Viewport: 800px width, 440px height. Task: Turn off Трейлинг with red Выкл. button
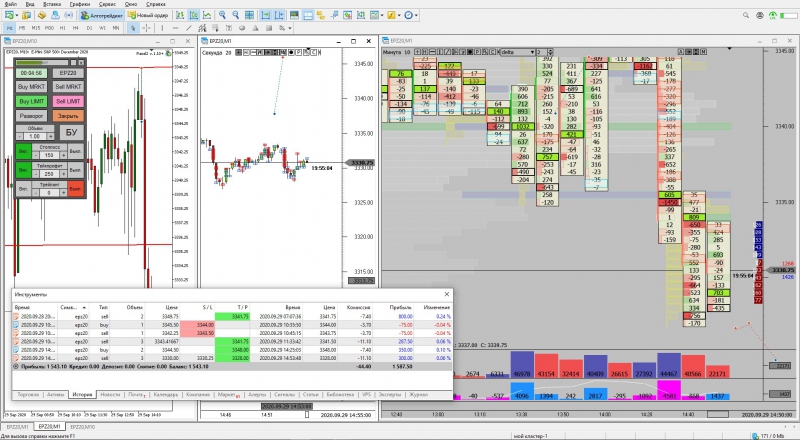pyautogui.click(x=76, y=189)
